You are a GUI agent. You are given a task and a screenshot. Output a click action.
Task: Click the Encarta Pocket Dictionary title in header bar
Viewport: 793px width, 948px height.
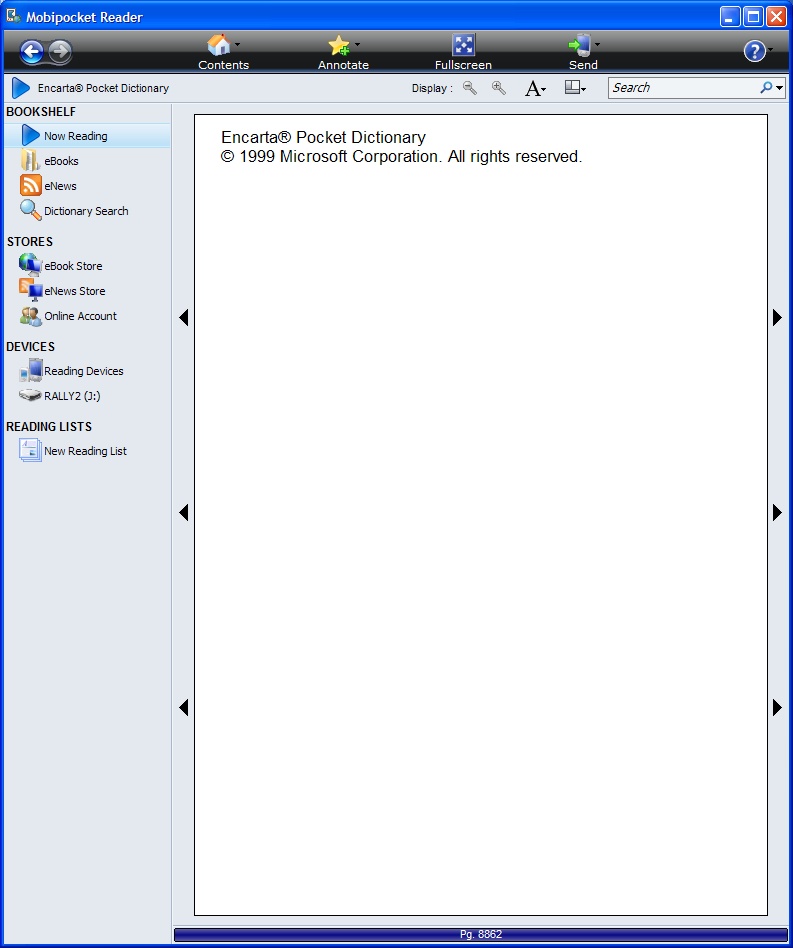pos(103,88)
